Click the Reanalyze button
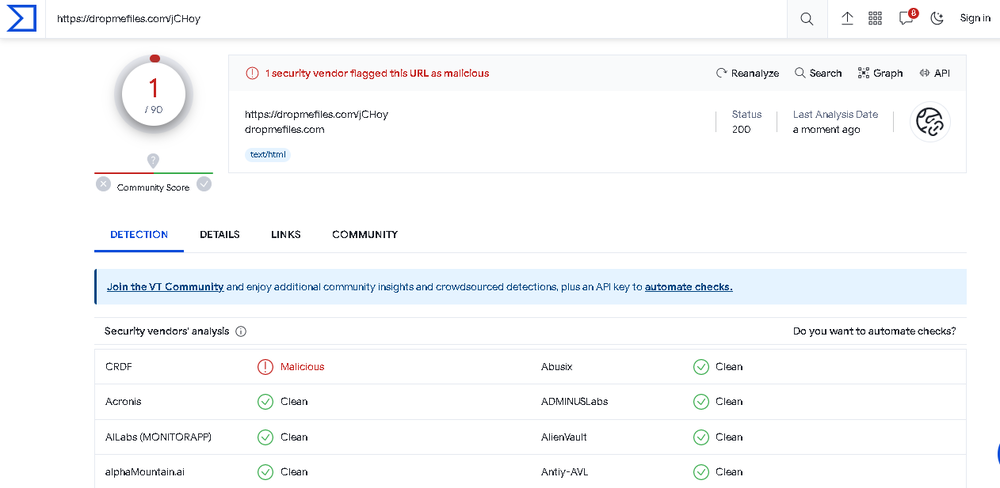 (x=747, y=73)
